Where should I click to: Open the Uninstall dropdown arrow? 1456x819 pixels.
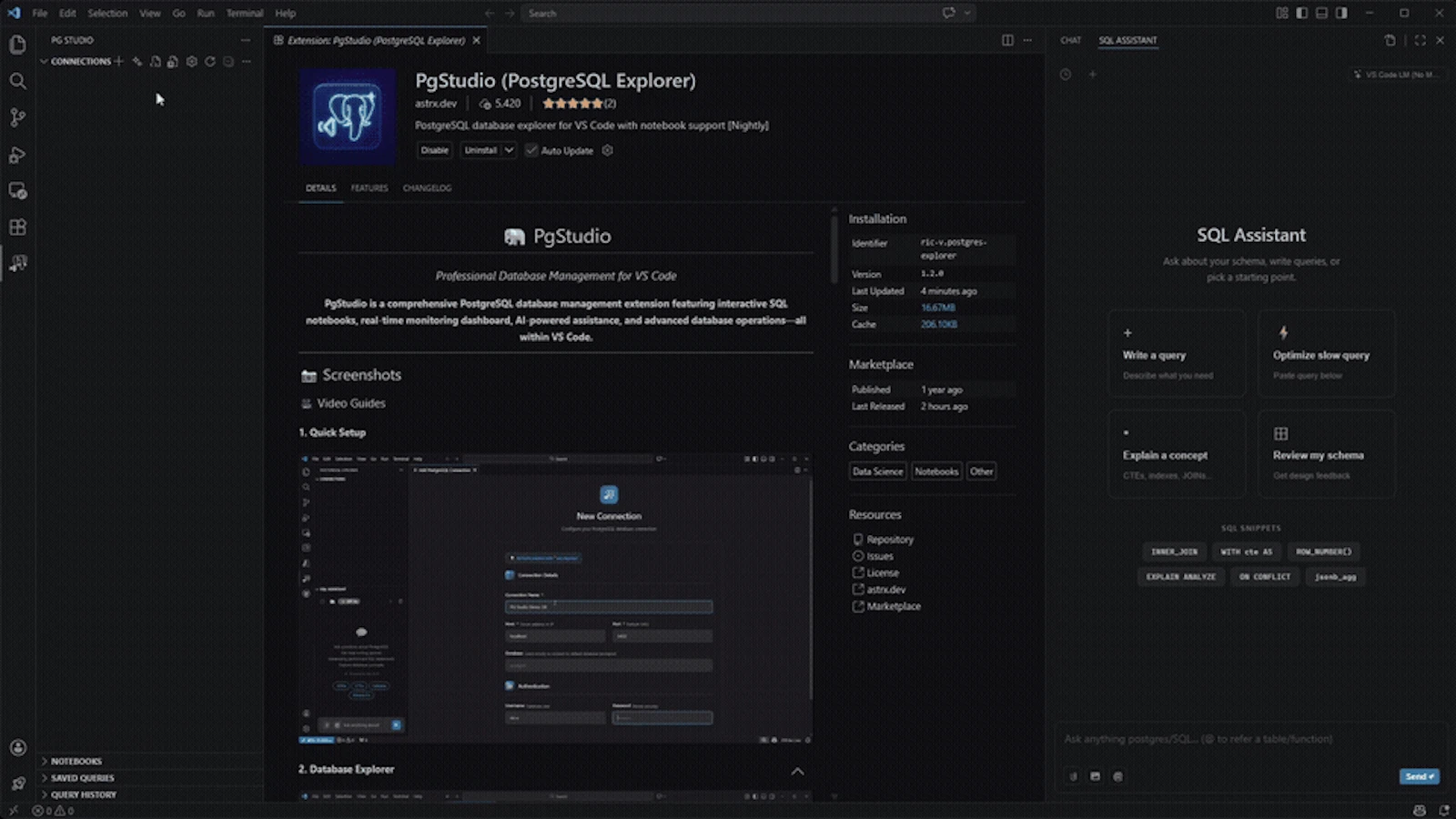tap(509, 150)
